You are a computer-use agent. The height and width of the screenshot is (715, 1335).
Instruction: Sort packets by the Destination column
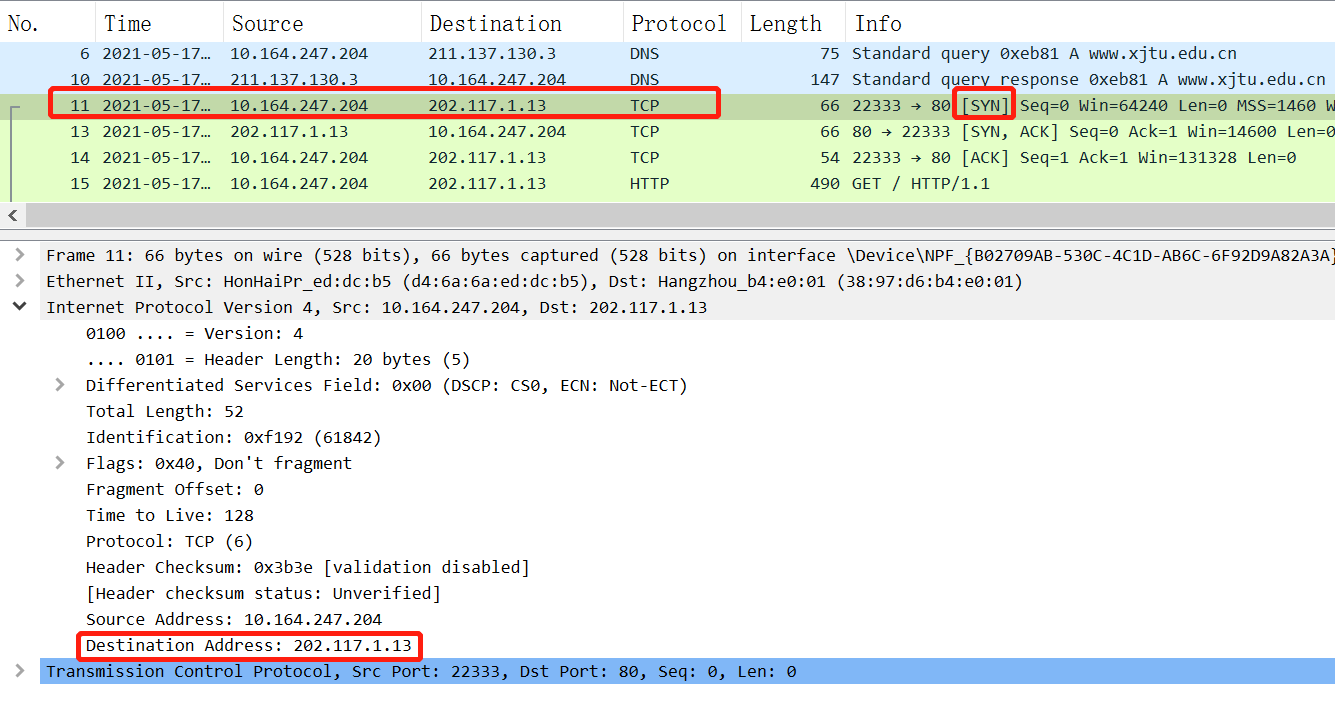tap(495, 22)
